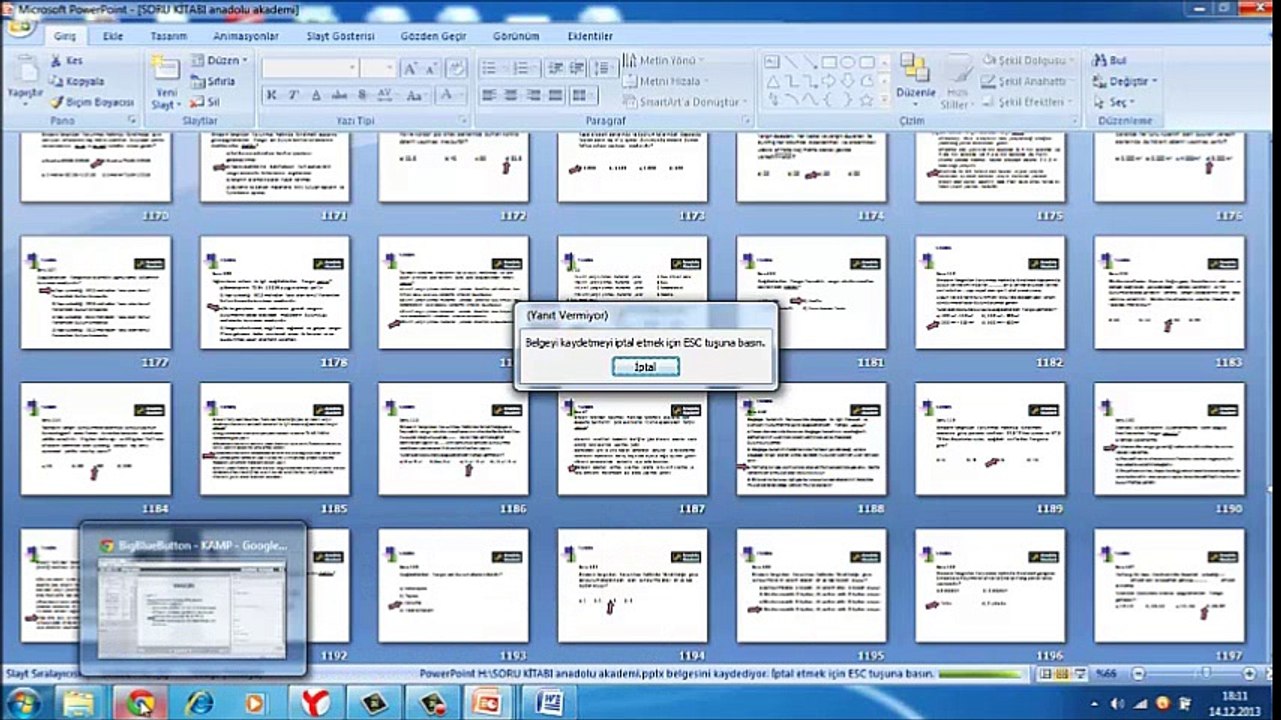The width and height of the screenshot is (1281, 720).
Task: Zoom out with the minus button
Action: [x=1137, y=675]
